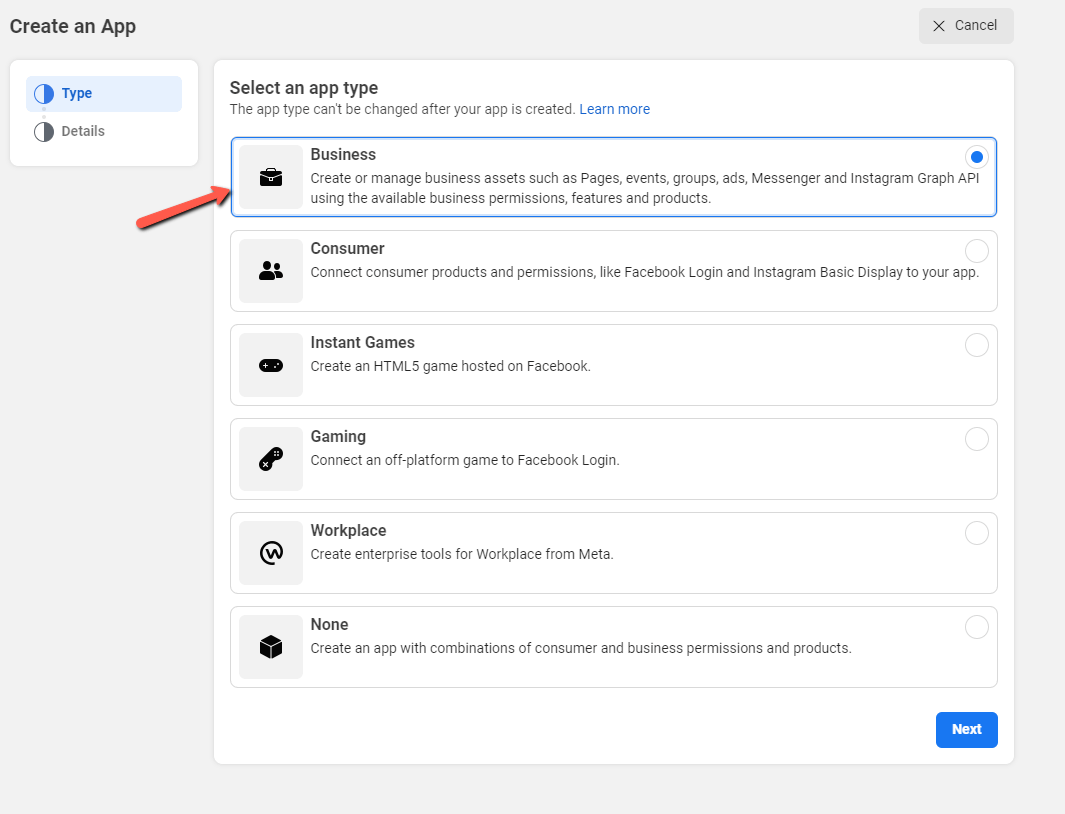Choose the None app type radio button
Screen dimensions: 1065x814
(976, 627)
